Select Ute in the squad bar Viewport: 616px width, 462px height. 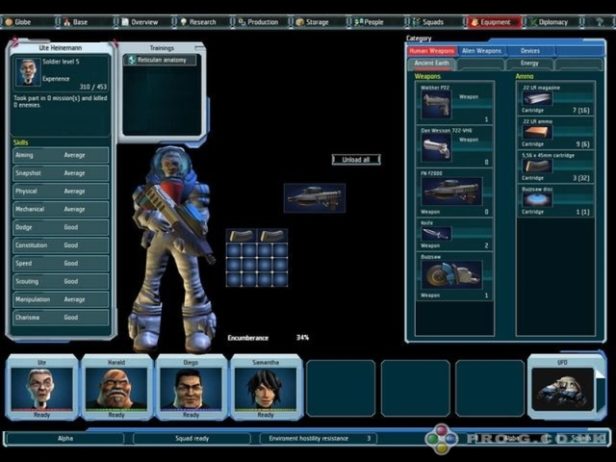[x=42, y=389]
